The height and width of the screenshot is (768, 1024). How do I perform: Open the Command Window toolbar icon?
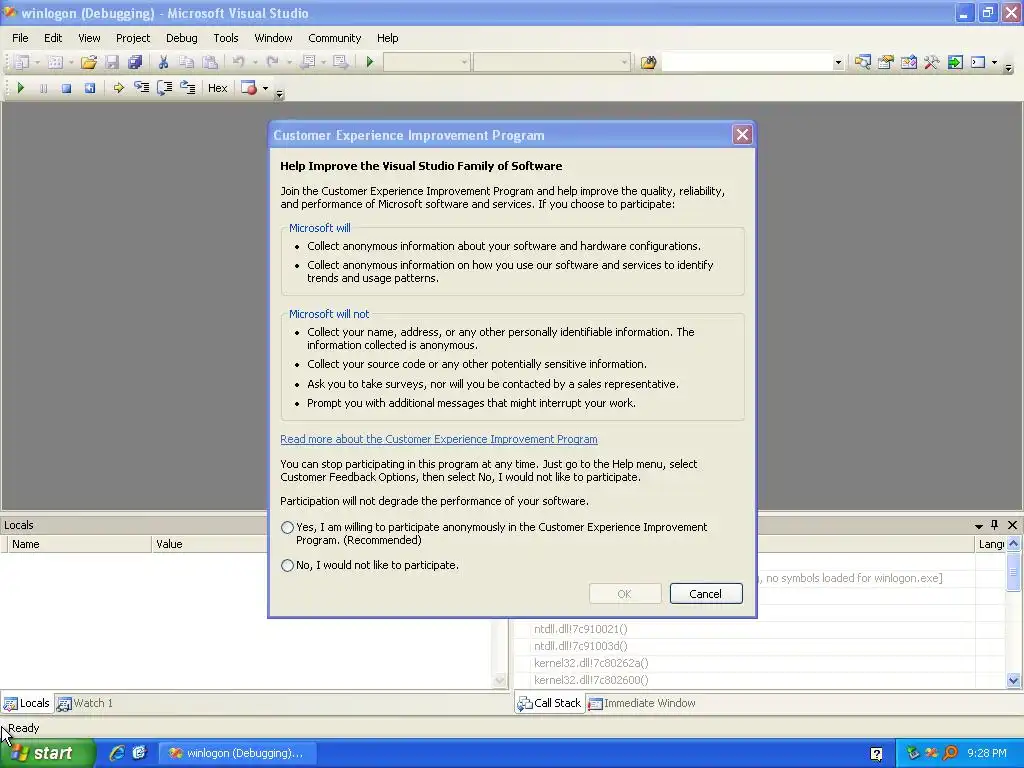click(978, 63)
